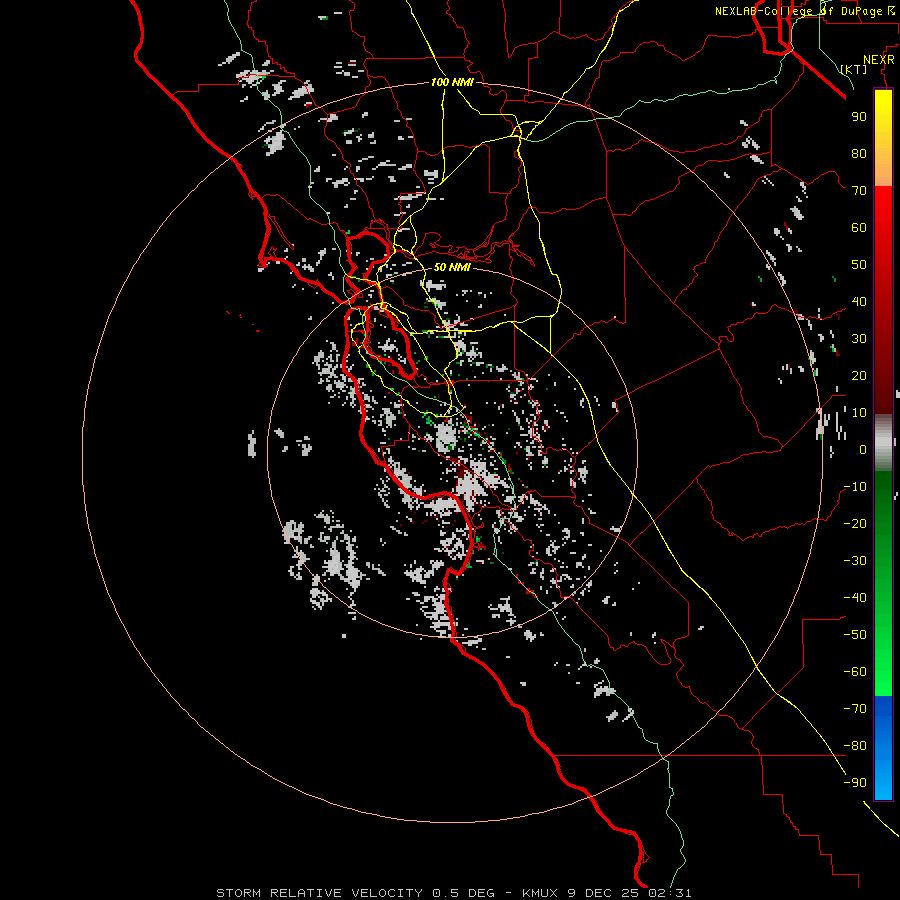Click the Storm Relative Velocity caption at bottom
The height and width of the screenshot is (900, 900).
pos(453,893)
